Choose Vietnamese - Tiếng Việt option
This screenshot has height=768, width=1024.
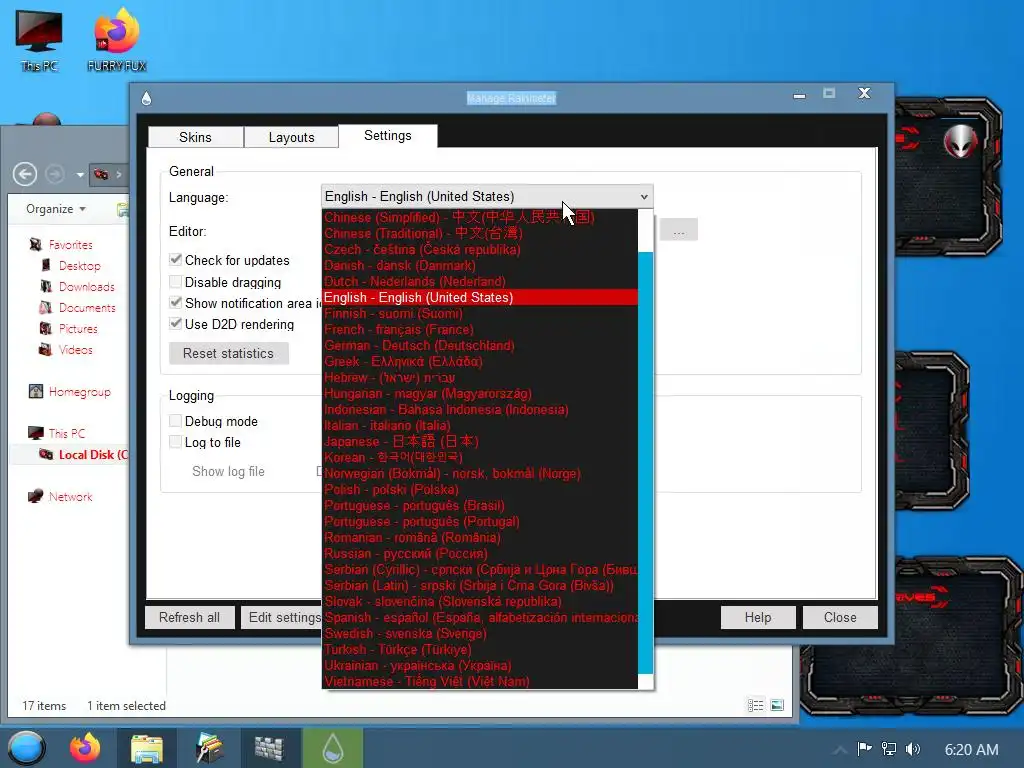(x=480, y=681)
